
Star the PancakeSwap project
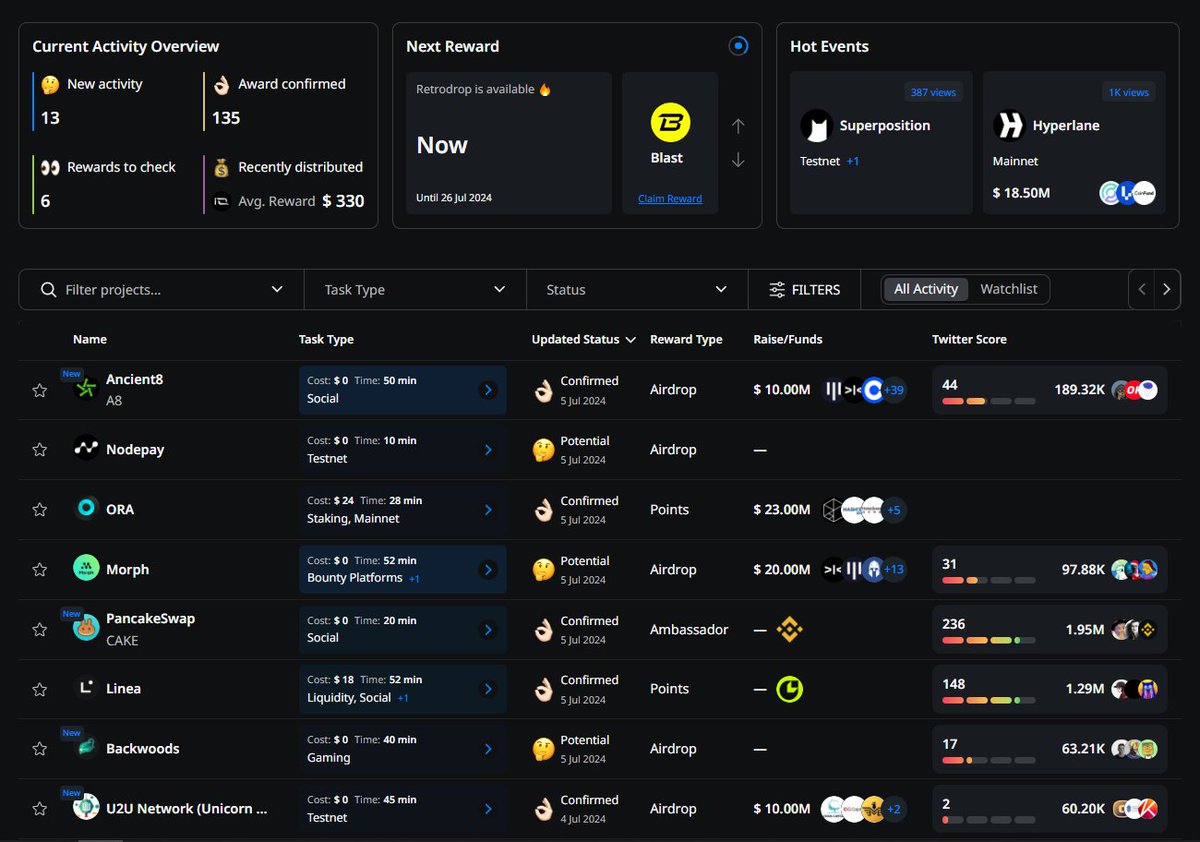pos(40,629)
